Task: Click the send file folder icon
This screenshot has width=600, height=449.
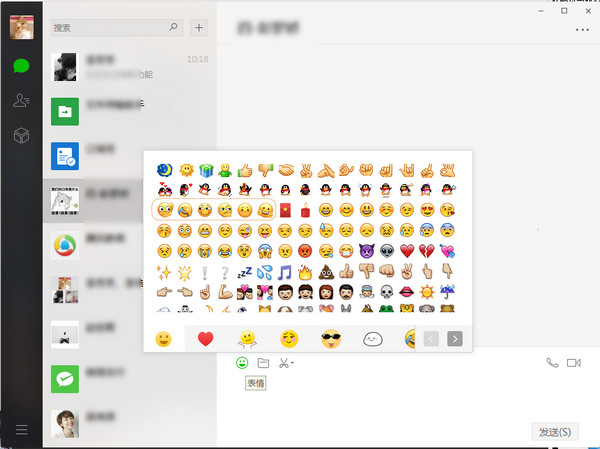Action: coord(263,363)
